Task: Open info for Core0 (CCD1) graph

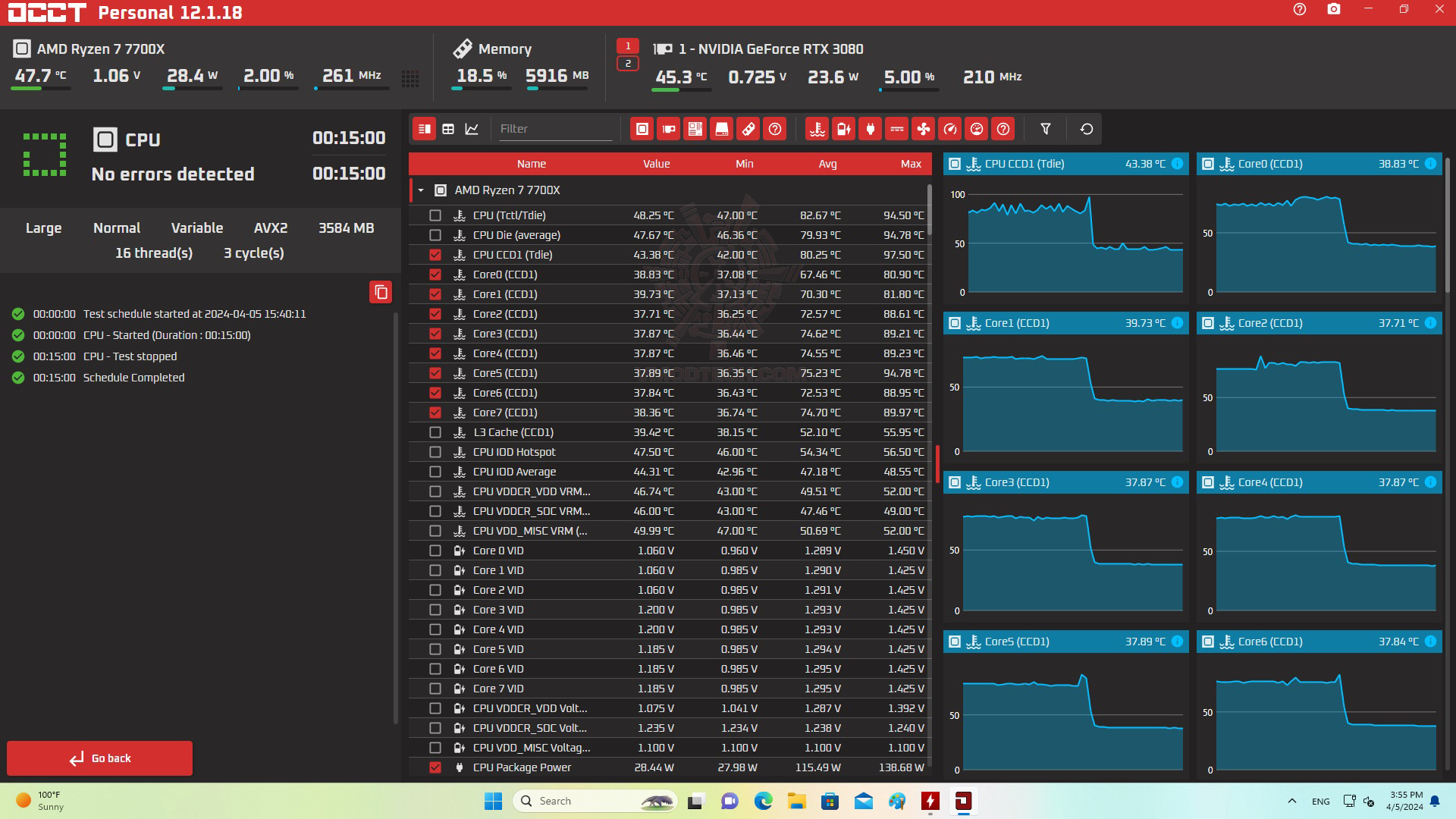Action: pyautogui.click(x=1430, y=164)
